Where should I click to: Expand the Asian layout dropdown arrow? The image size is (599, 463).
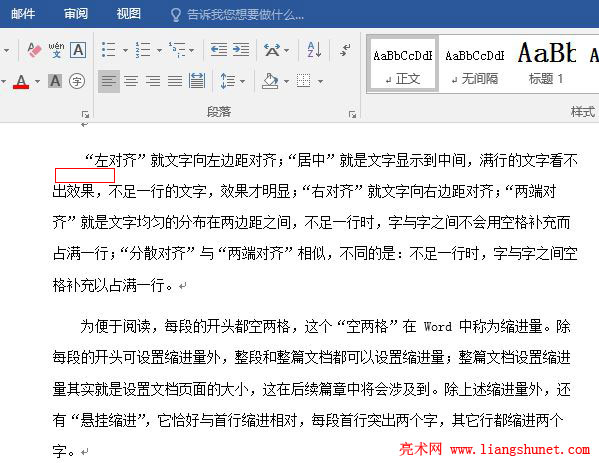(287, 50)
